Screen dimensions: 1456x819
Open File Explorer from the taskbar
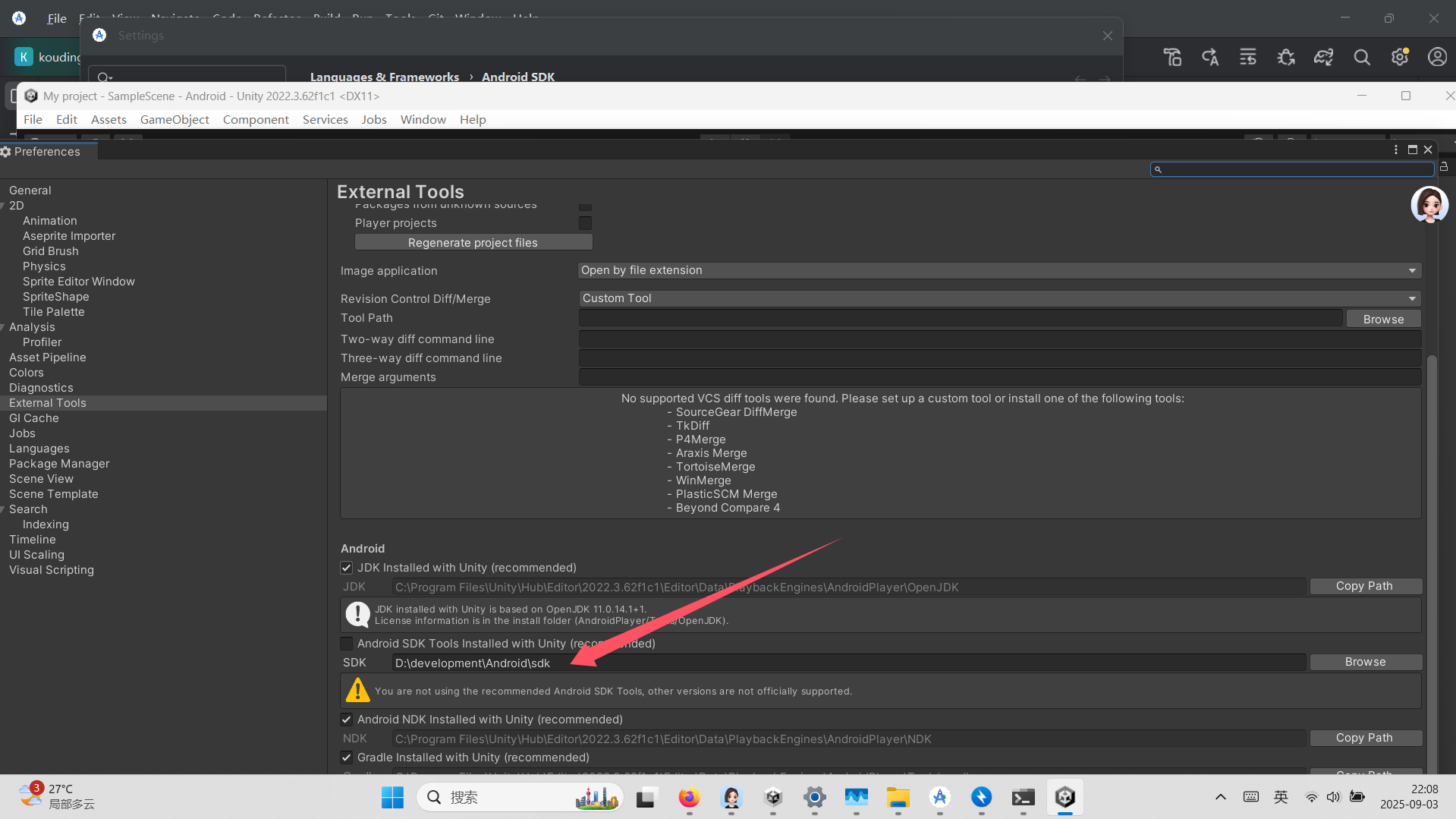(898, 797)
